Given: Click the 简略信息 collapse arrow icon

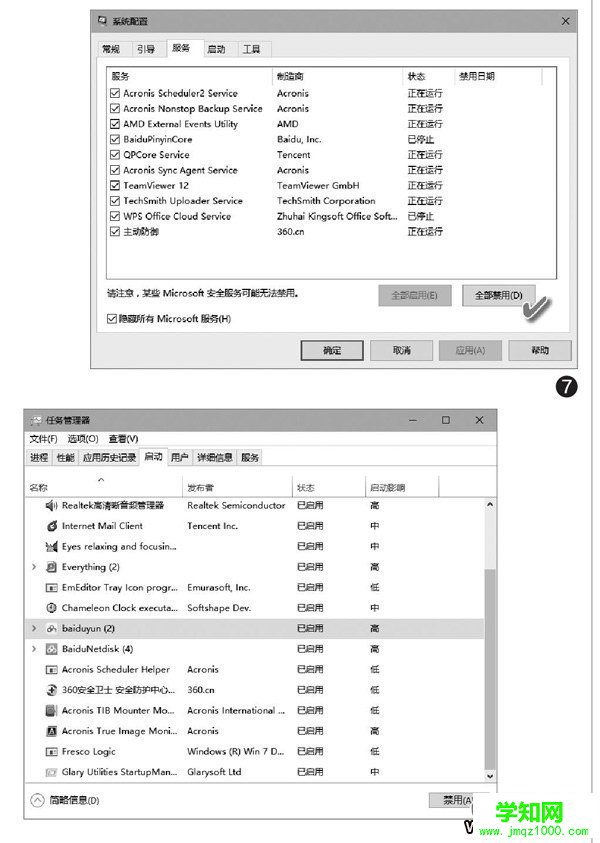Looking at the screenshot, I should pyautogui.click(x=37, y=801).
